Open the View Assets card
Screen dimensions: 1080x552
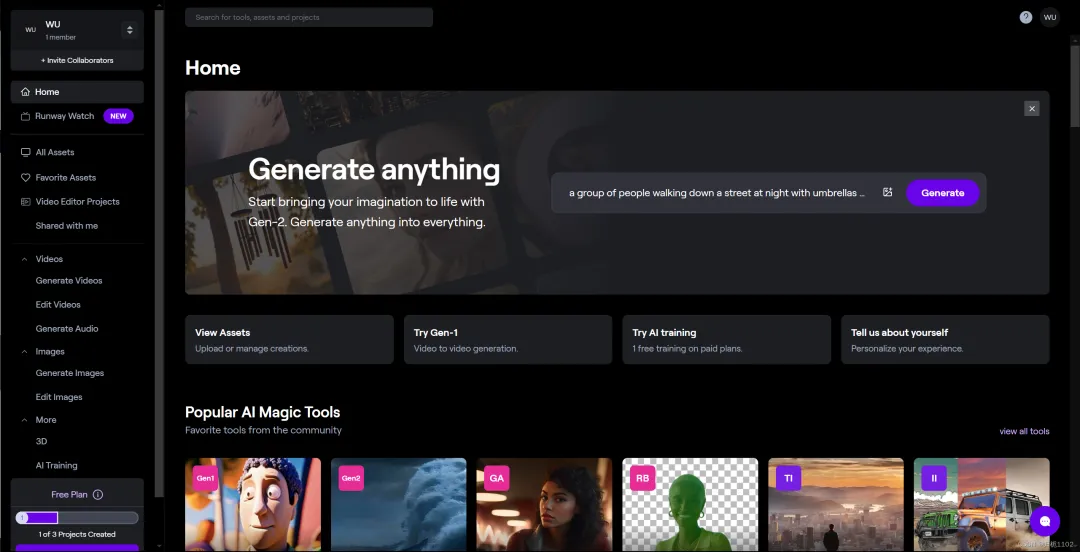(289, 340)
